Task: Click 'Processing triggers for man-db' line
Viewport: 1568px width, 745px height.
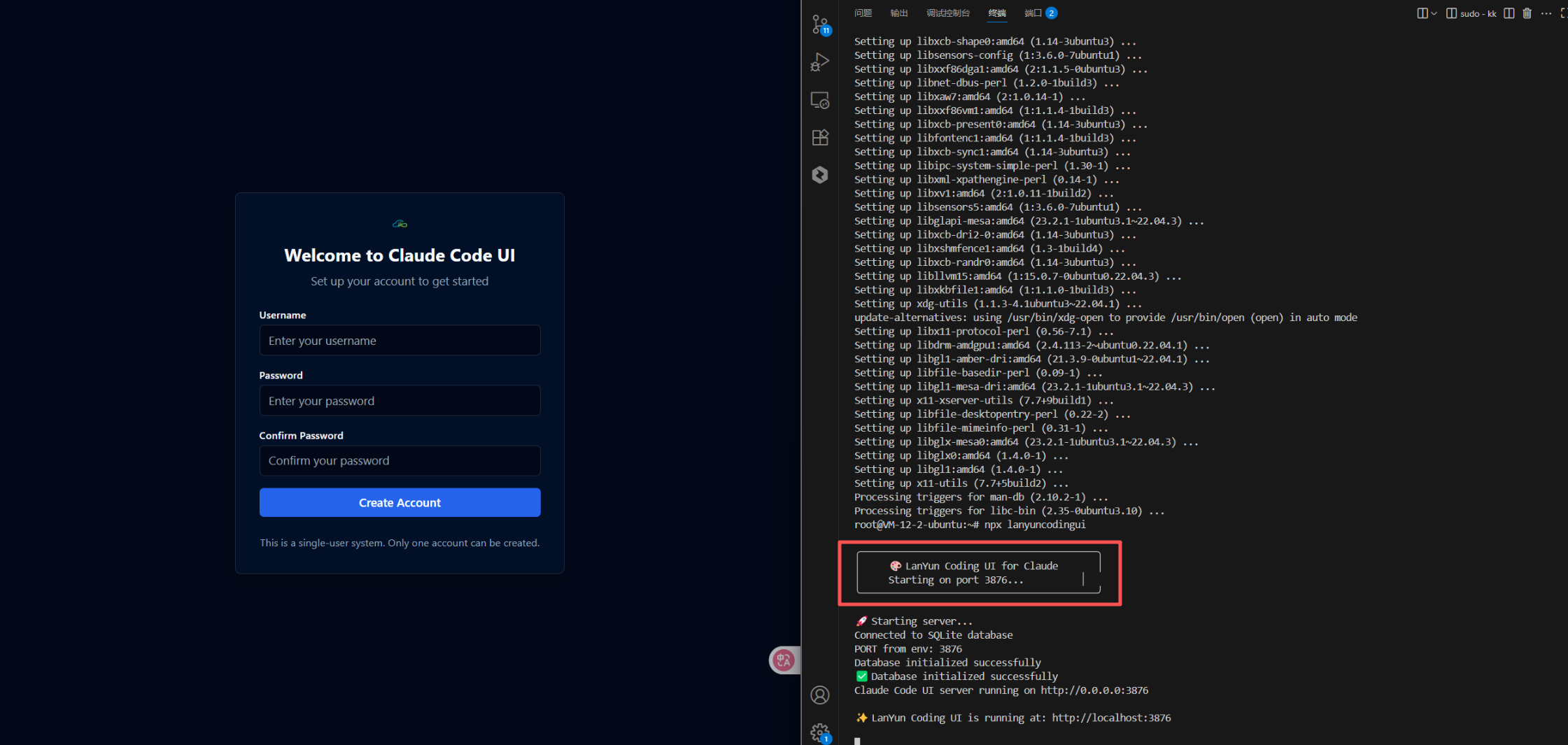Action: (981, 497)
